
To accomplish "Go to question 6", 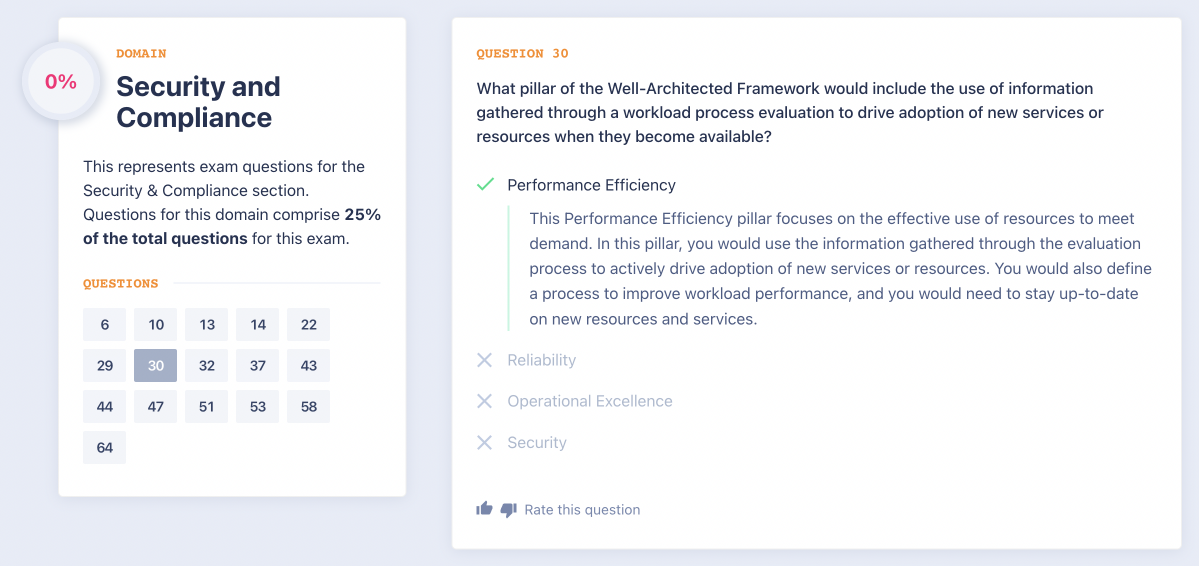I will [105, 325].
